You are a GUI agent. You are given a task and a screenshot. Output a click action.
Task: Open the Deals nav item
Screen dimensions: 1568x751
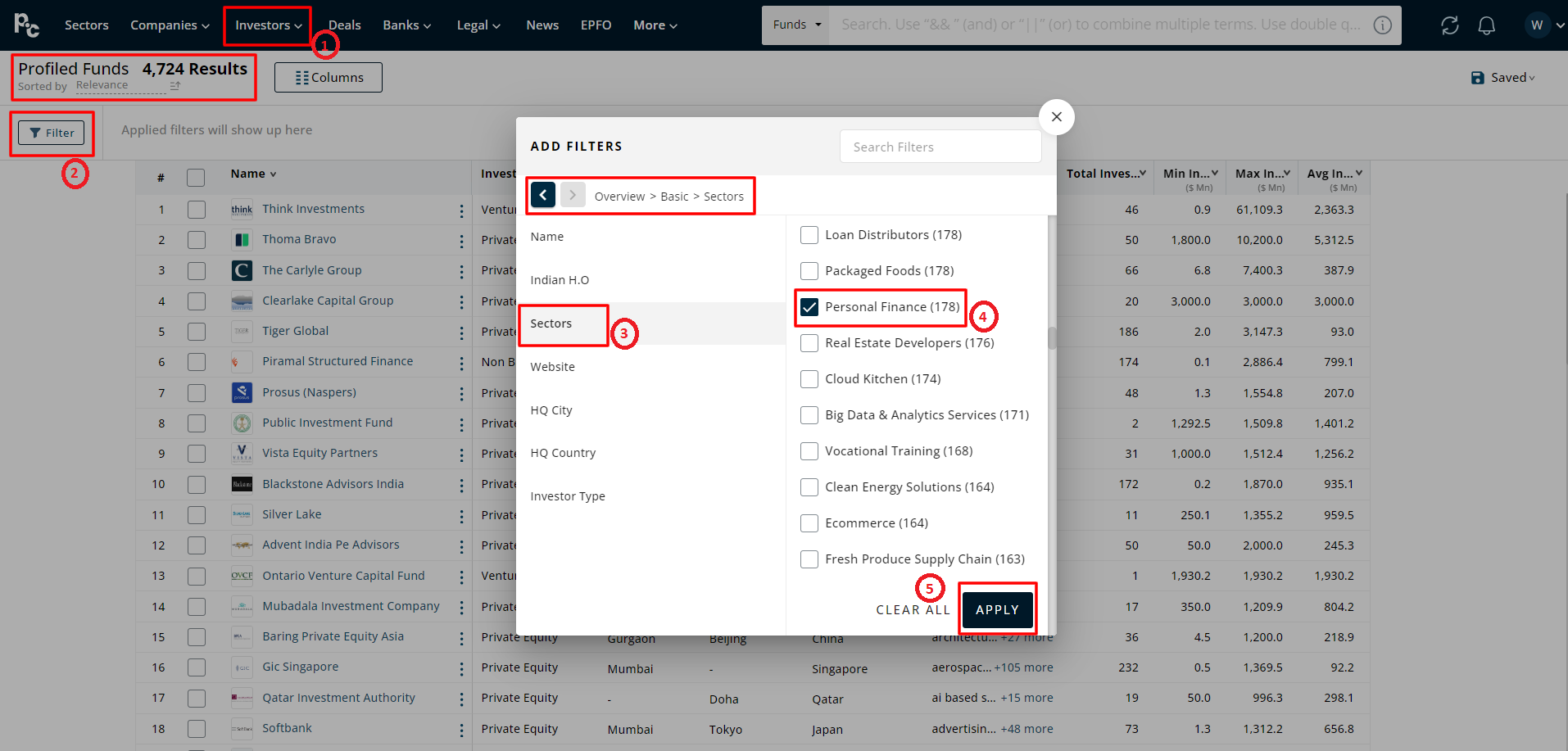[345, 25]
